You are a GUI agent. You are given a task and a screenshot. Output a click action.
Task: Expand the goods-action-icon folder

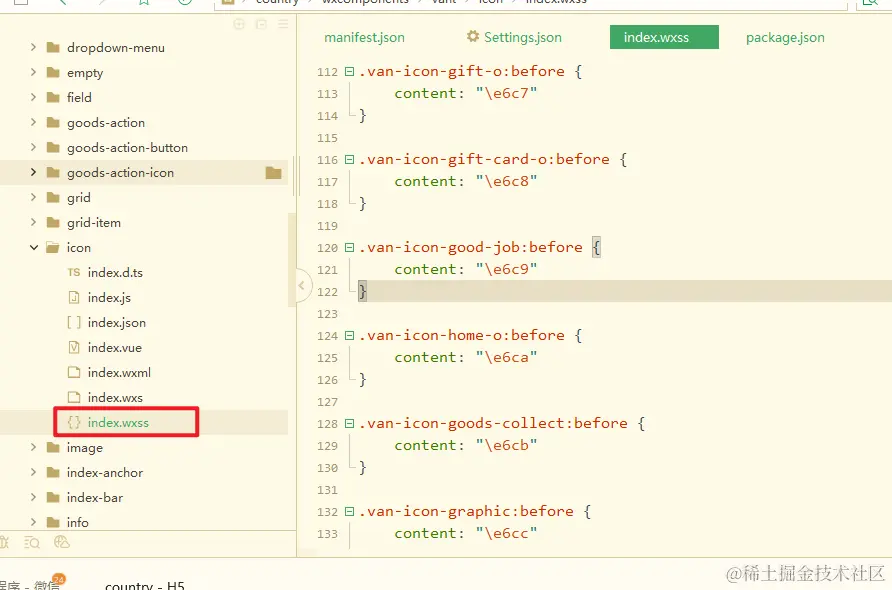click(33, 172)
